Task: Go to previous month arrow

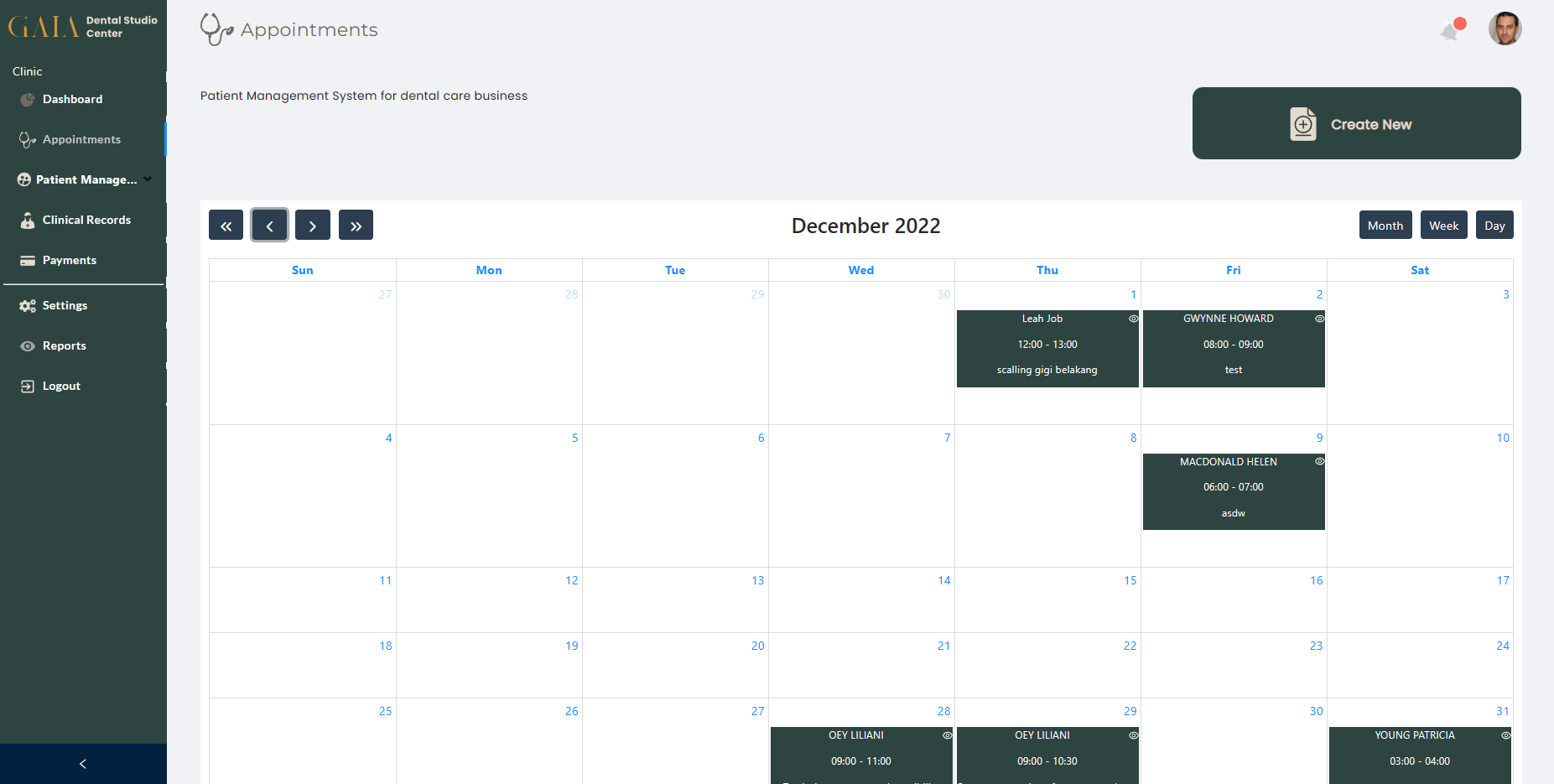Action: [269, 225]
